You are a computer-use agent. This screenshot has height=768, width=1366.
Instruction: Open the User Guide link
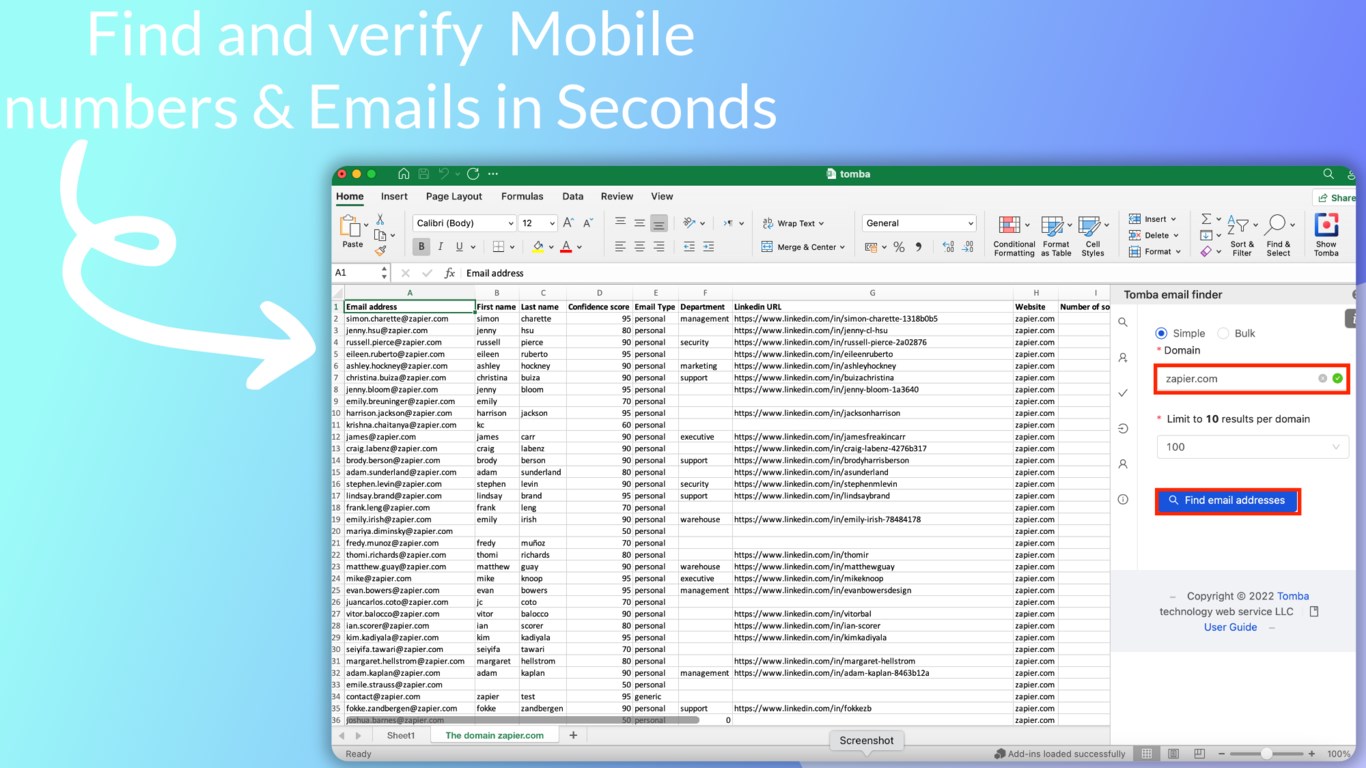(1230, 627)
